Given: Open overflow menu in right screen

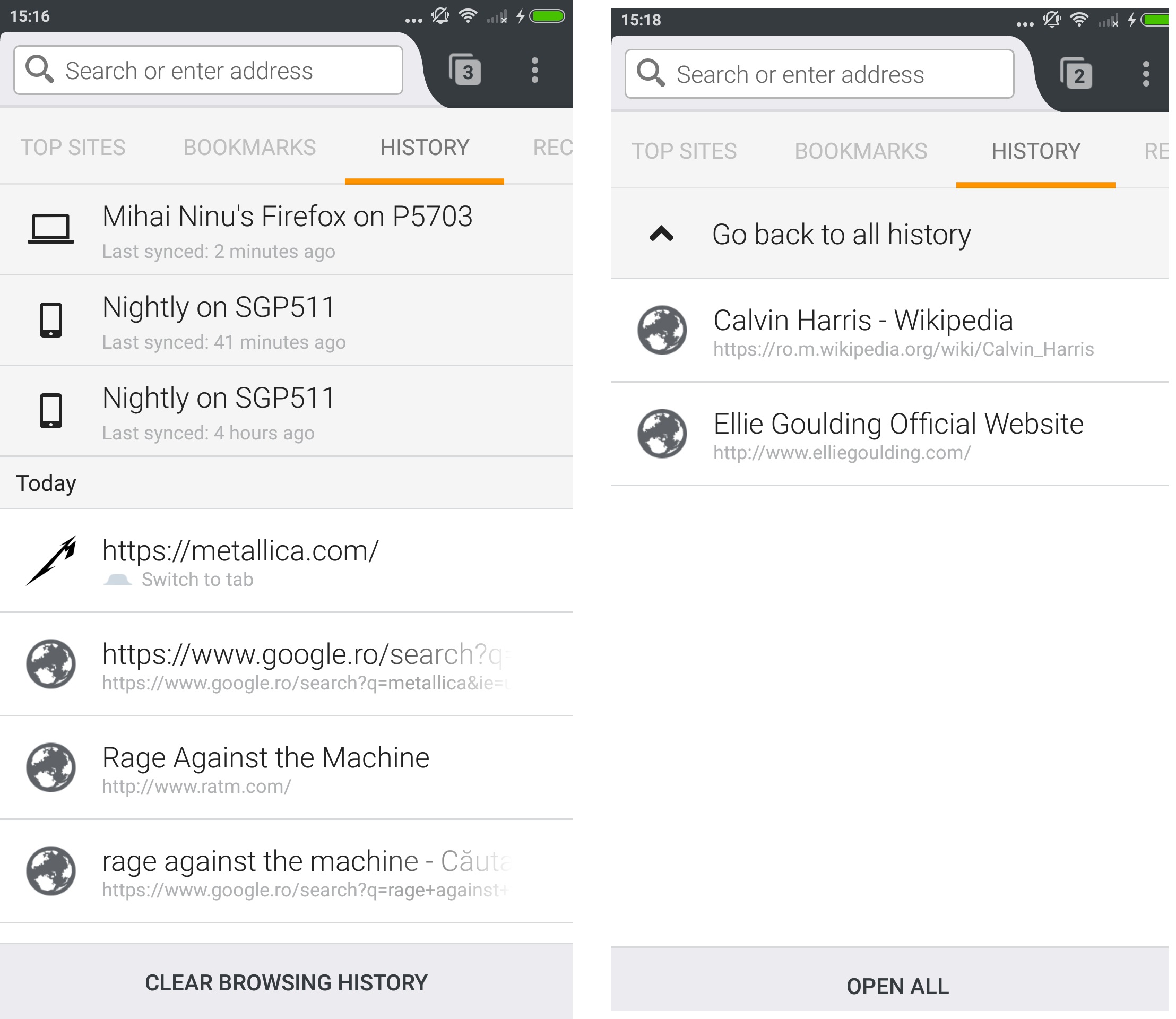Looking at the screenshot, I should 1146,74.
